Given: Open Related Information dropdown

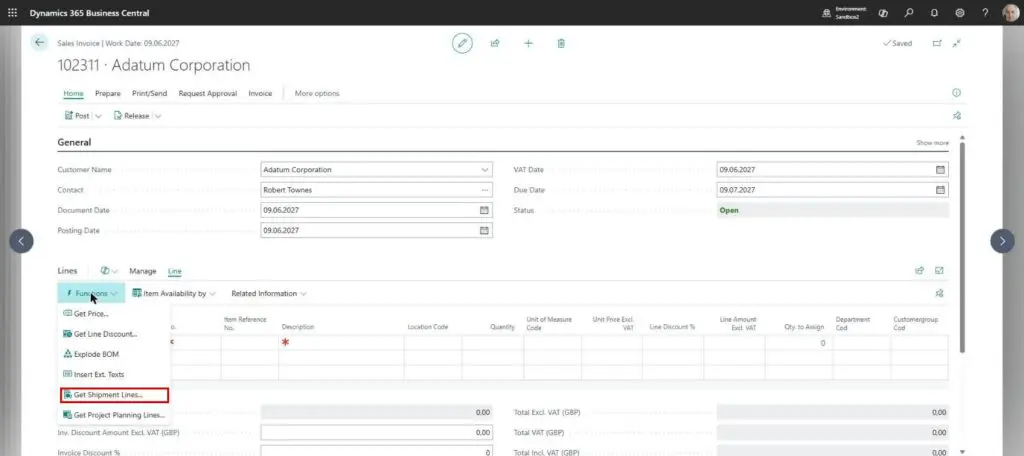Looking at the screenshot, I should pyautogui.click(x=268, y=293).
